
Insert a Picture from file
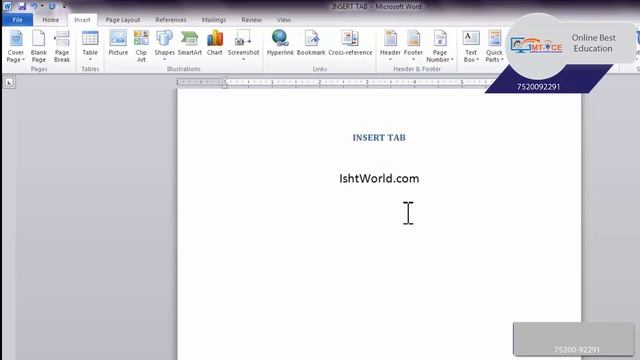click(118, 43)
